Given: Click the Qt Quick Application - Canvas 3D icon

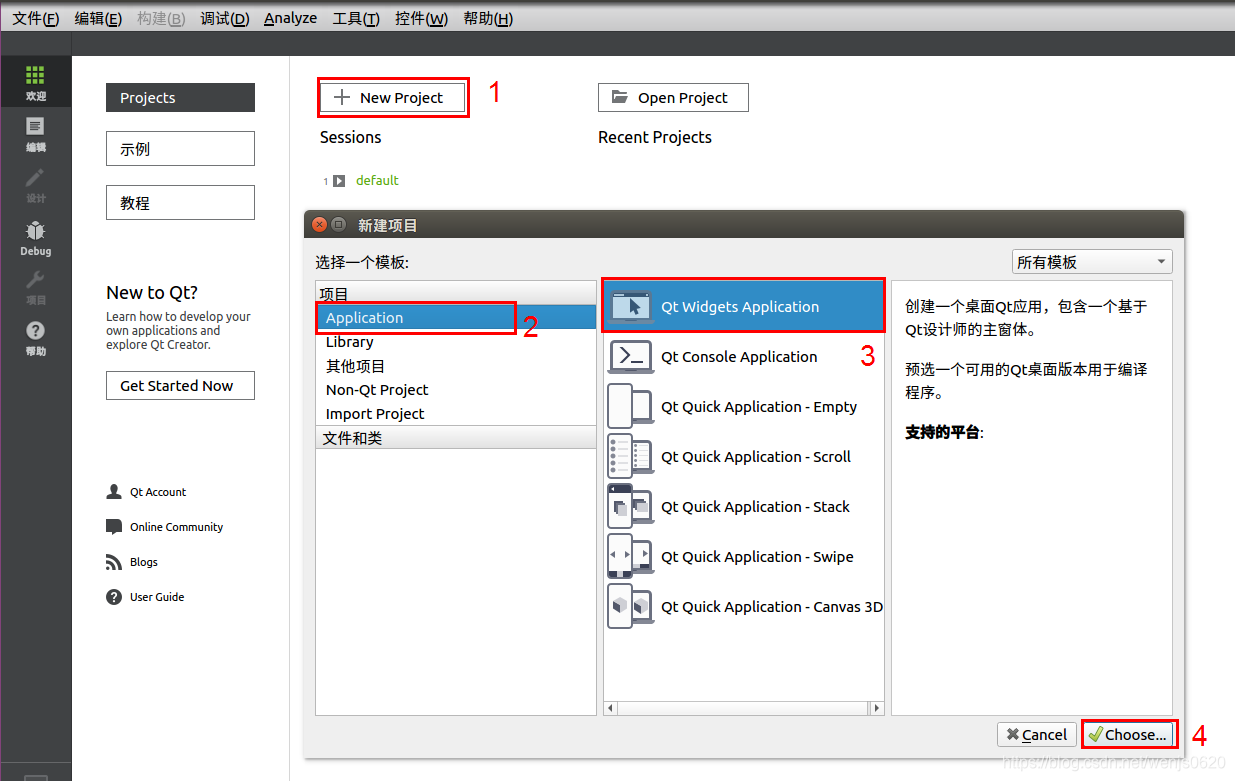Looking at the screenshot, I should [631, 607].
